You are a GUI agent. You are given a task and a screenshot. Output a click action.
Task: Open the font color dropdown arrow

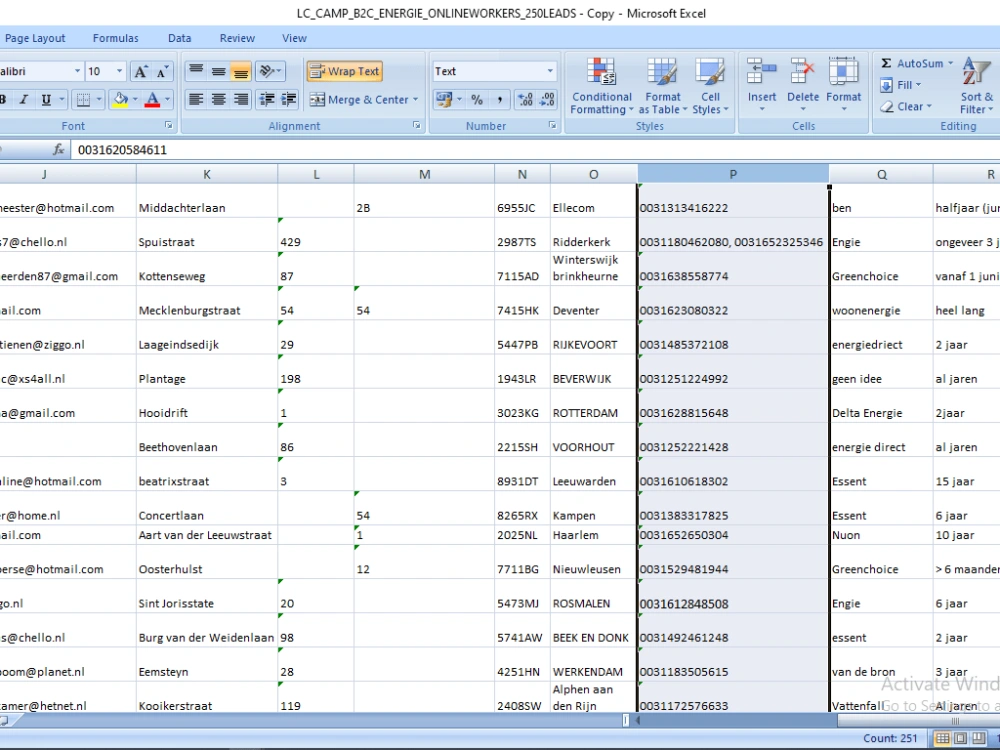167,99
